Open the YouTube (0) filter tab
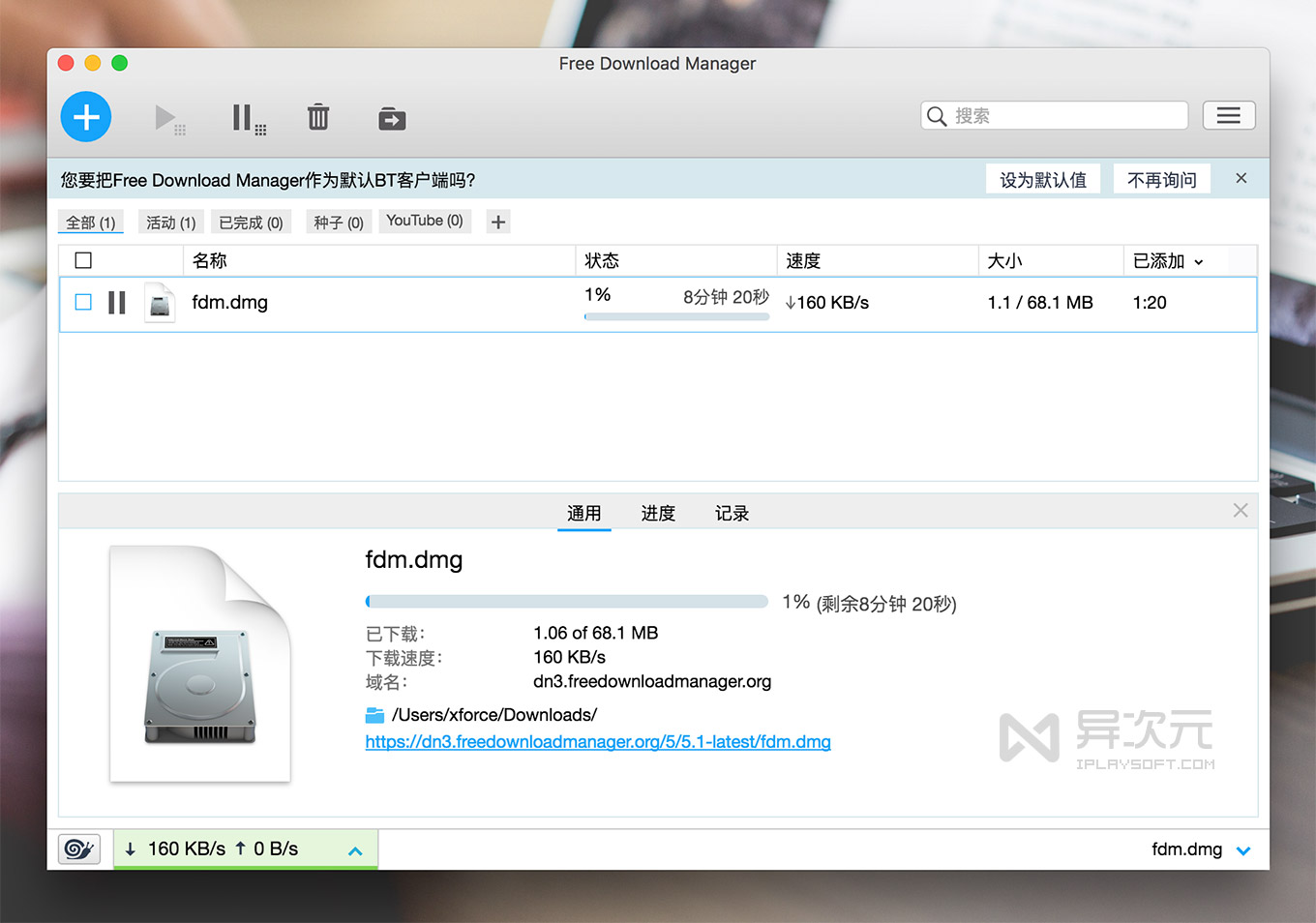The height and width of the screenshot is (923, 1316). (424, 221)
